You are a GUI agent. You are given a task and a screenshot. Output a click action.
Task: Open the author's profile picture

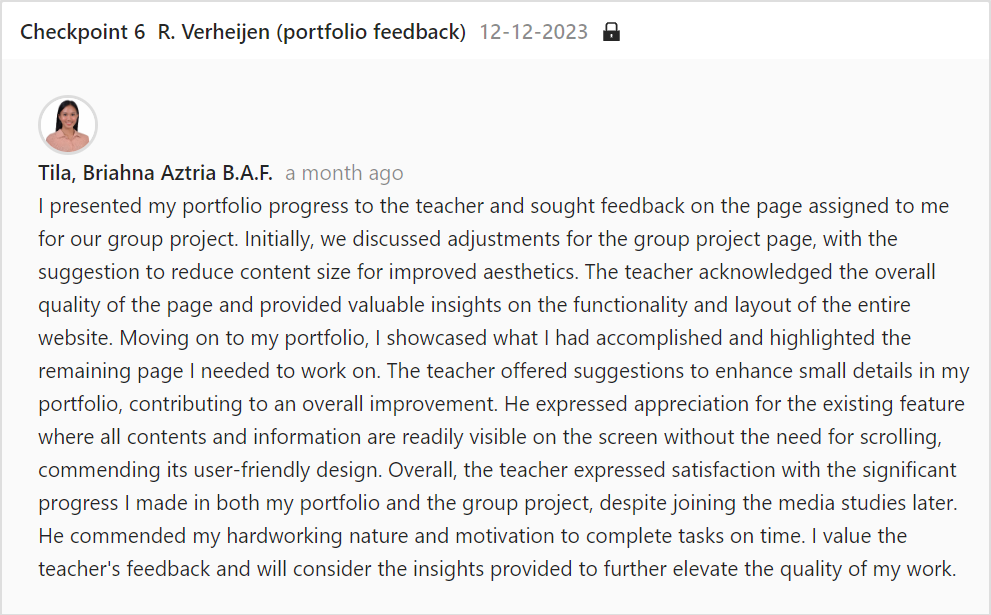(68, 125)
